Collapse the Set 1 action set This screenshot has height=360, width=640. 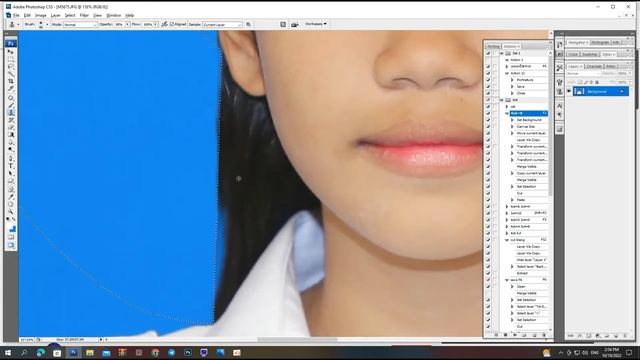click(502, 53)
